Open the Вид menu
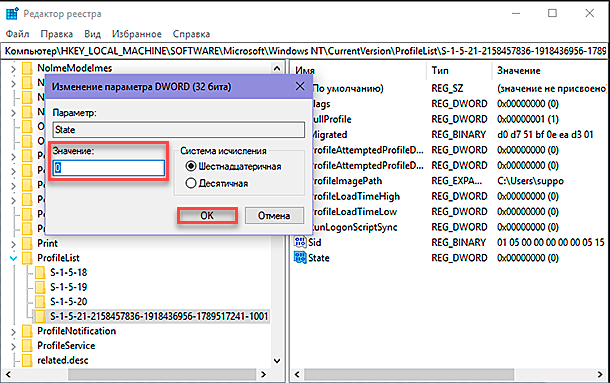This screenshot has width=610, height=383. click(x=93, y=34)
